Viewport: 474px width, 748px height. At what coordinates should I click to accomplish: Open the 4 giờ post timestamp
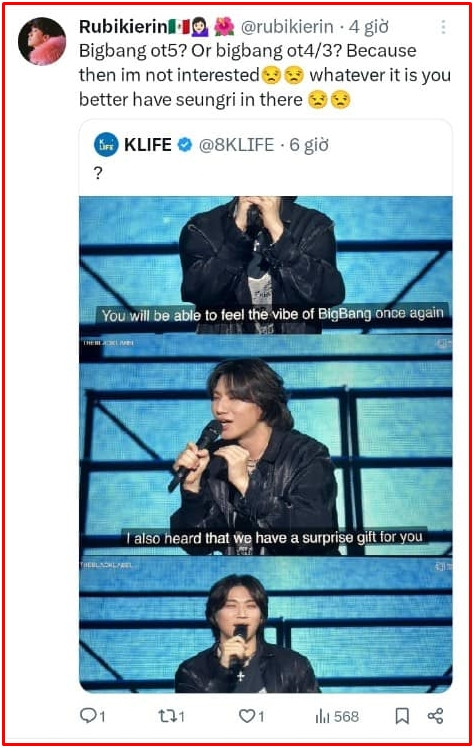(x=369, y=27)
